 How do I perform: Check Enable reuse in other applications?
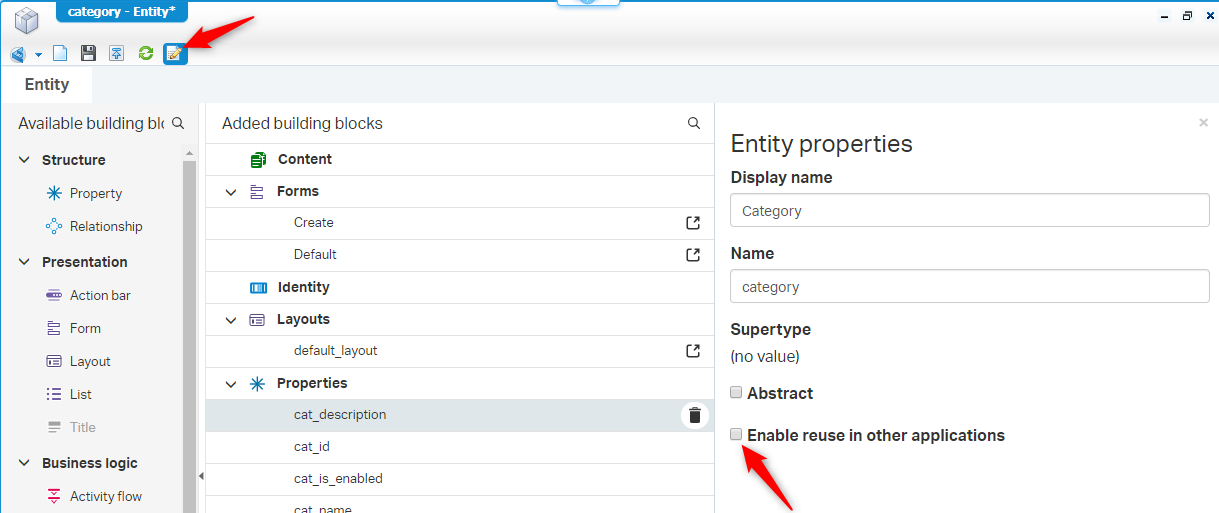[x=737, y=435]
